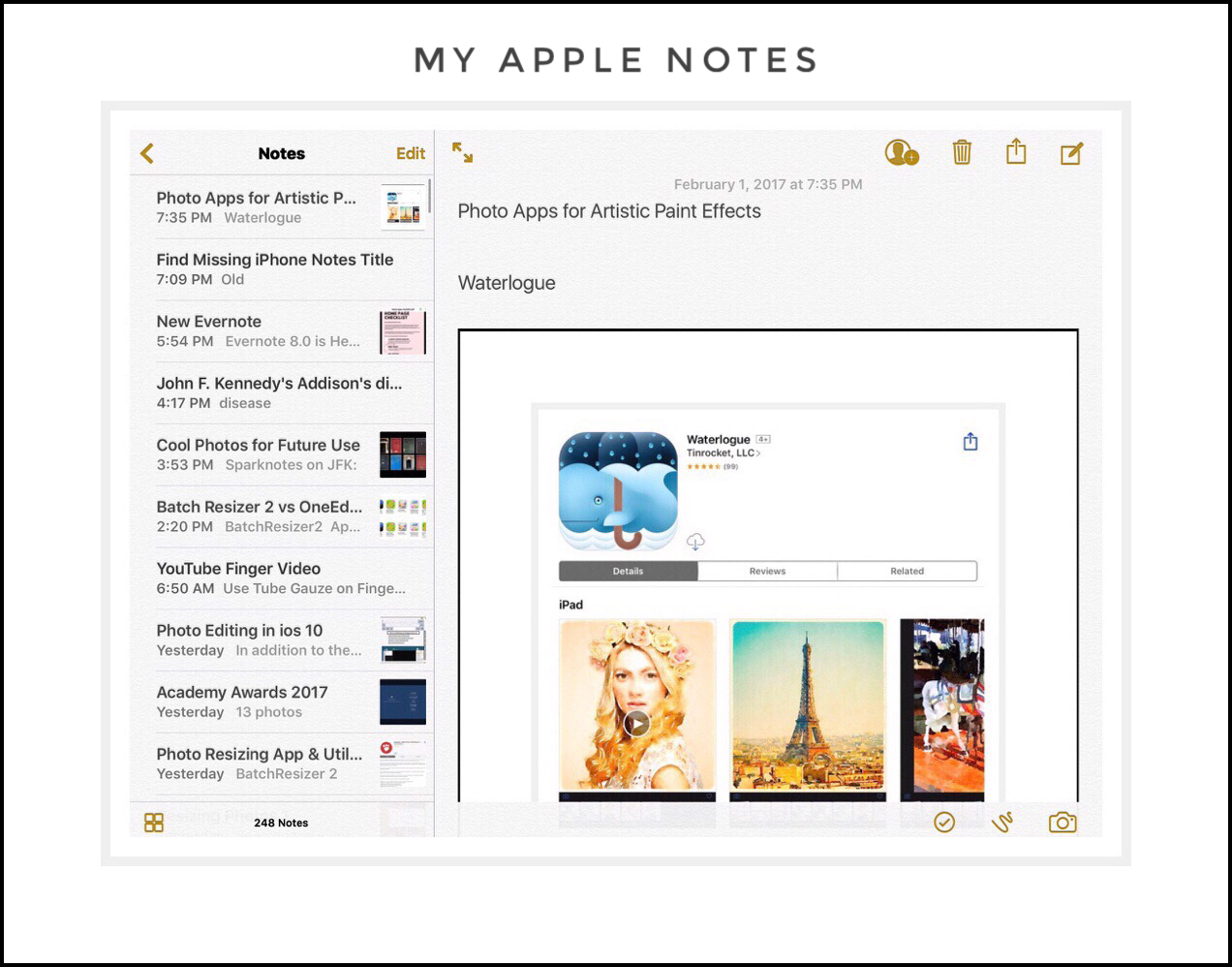Insert a checklist using checkmark icon
Image resolution: width=1232 pixels, height=967 pixels.
tap(944, 823)
